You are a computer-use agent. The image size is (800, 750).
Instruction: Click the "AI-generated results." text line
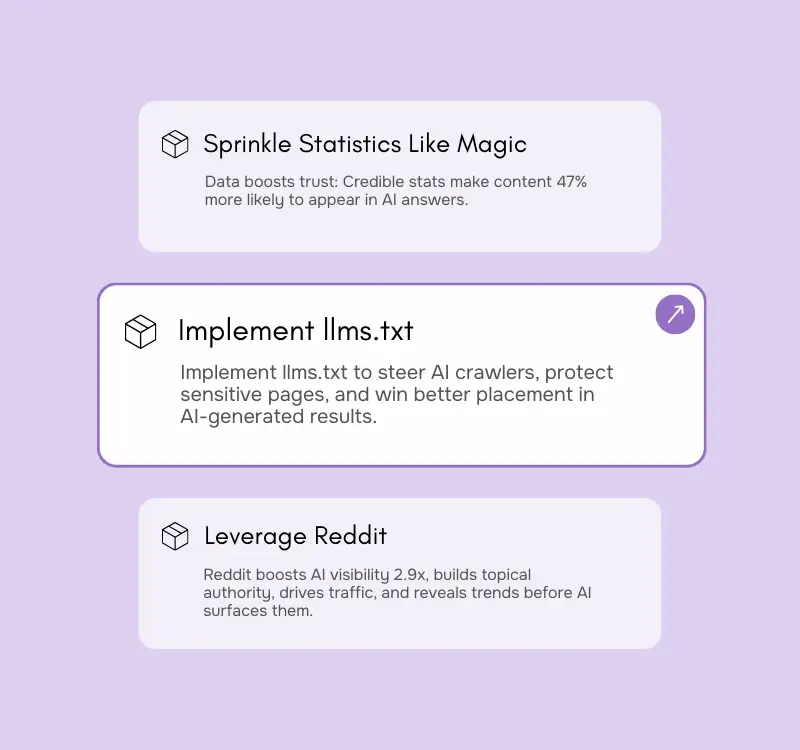point(278,416)
